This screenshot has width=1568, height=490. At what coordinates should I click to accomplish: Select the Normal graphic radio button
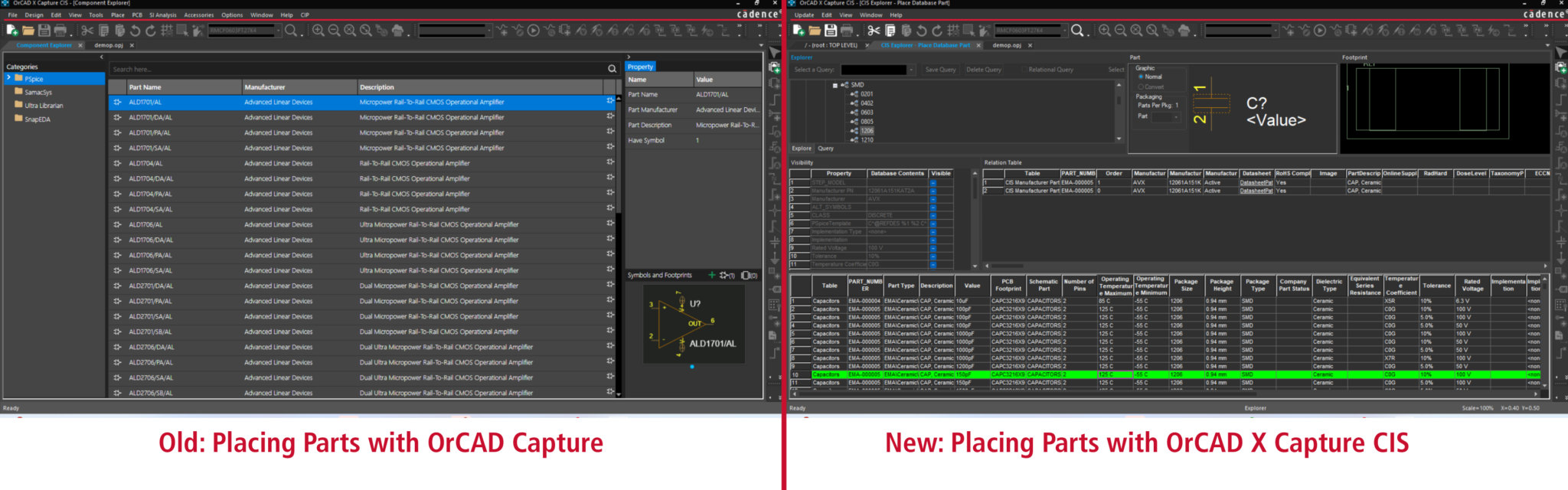(1141, 77)
